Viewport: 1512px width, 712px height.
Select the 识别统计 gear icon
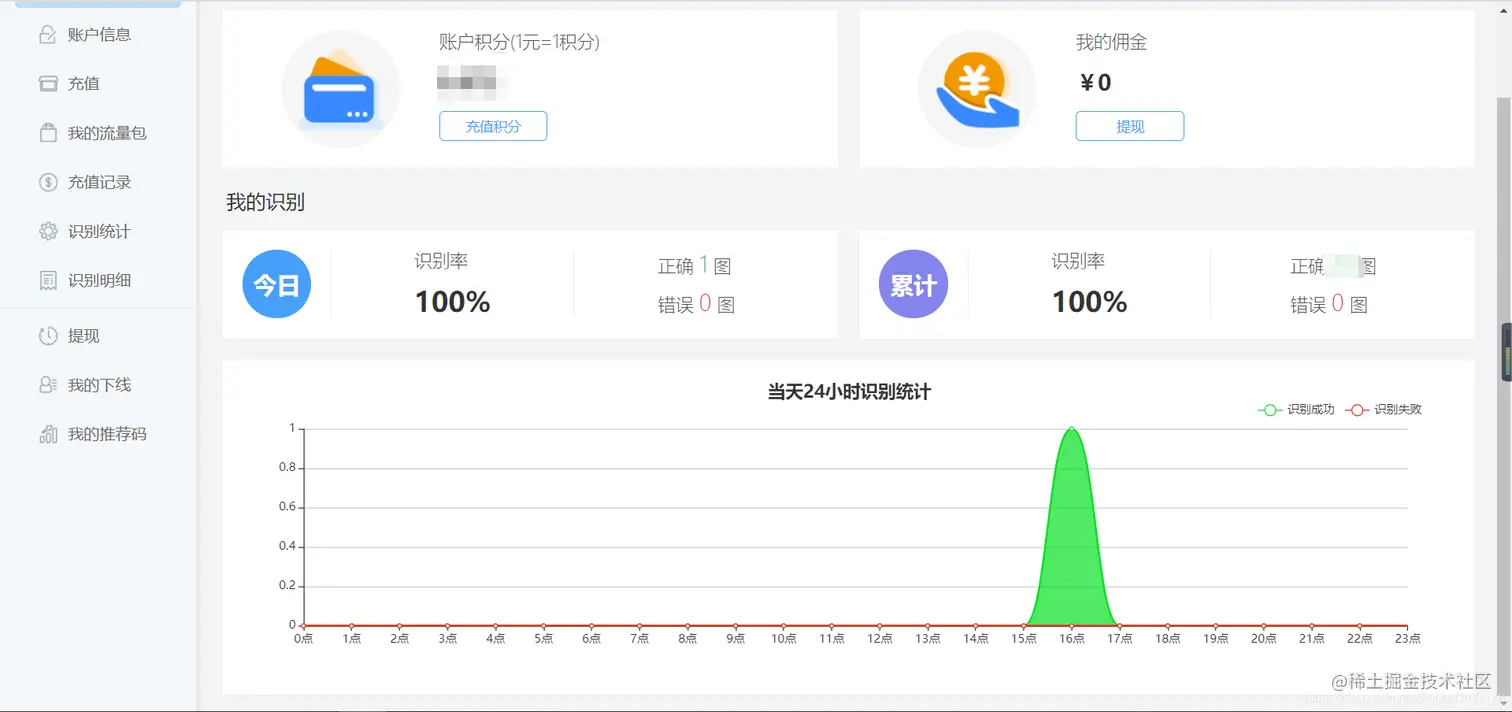[47, 230]
